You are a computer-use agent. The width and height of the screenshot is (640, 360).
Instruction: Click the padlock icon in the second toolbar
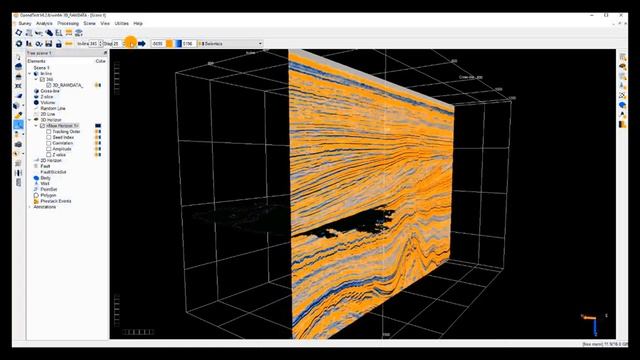pos(59,43)
